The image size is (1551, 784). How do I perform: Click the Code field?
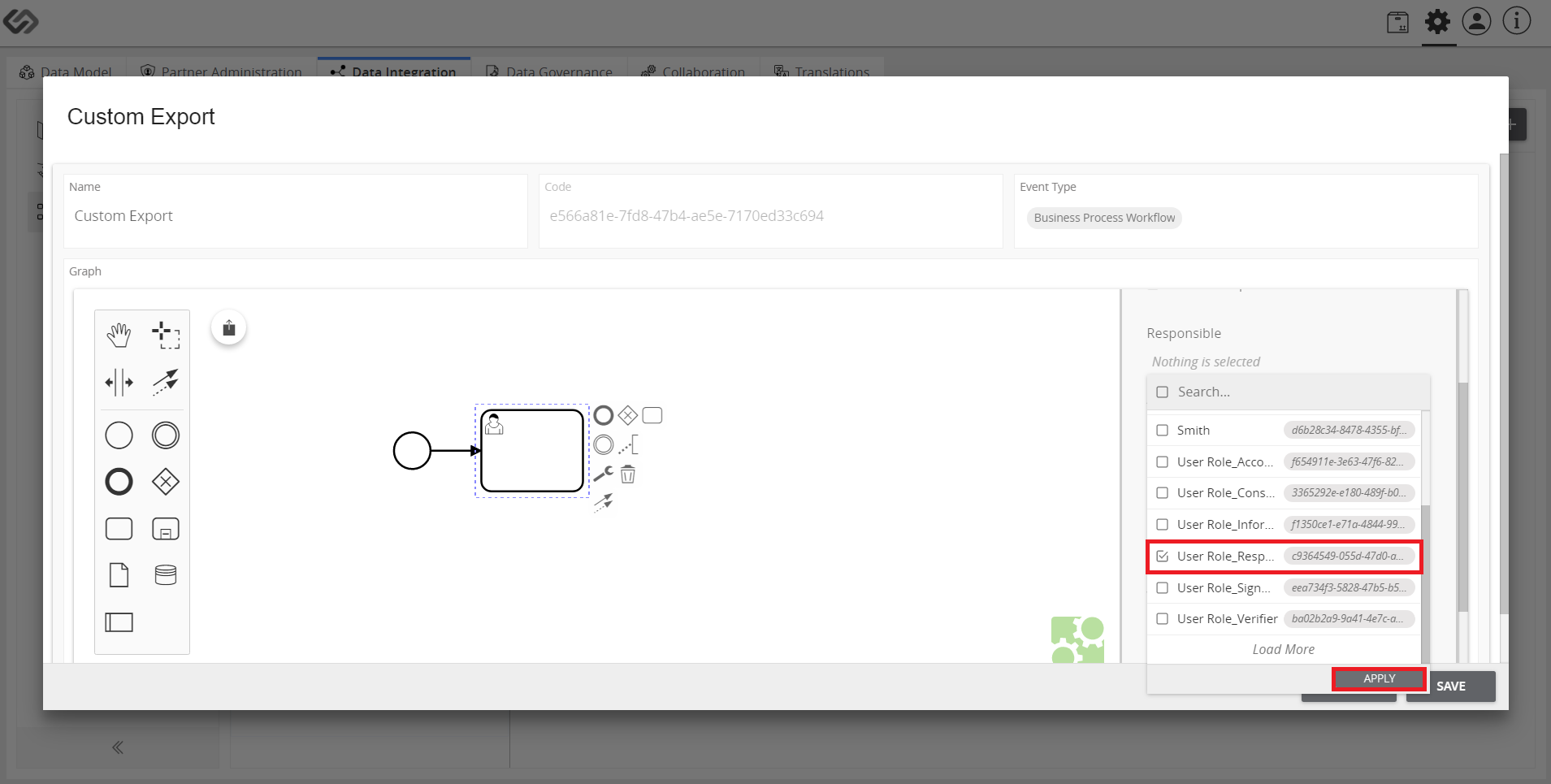[x=770, y=216]
